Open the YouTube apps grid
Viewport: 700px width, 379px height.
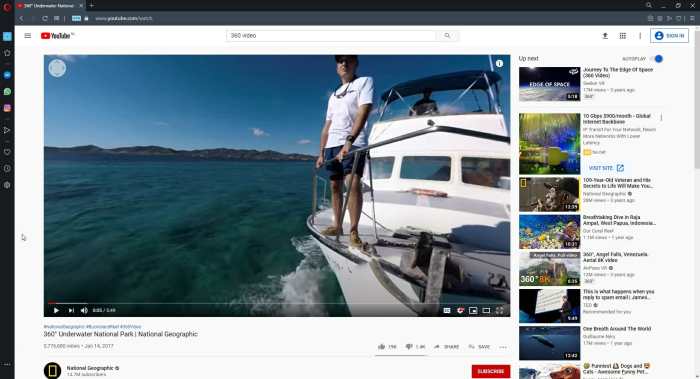(x=623, y=36)
